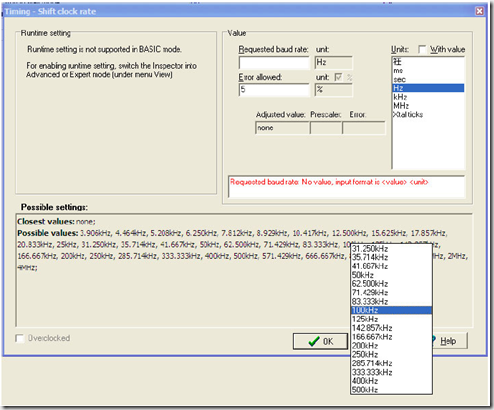Pick 400kHz from the popup list
Image resolution: width=494 pixels, height=410 pixels.
click(x=391, y=381)
